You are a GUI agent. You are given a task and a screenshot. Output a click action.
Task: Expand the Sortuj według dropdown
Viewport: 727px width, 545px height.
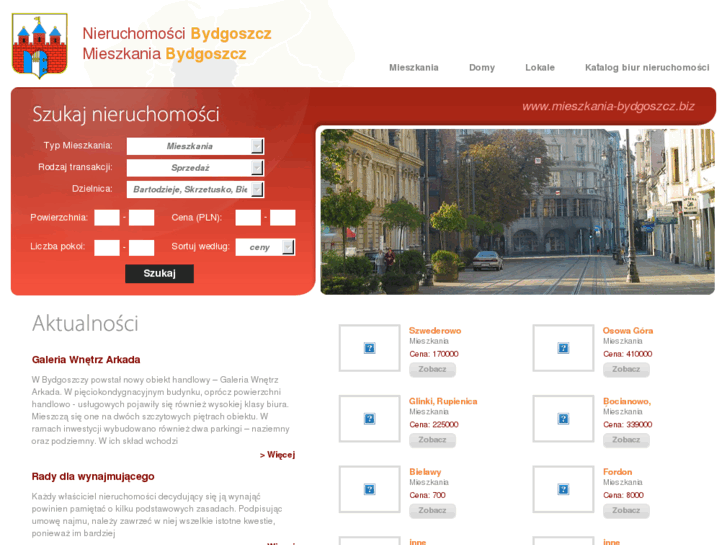(265, 247)
